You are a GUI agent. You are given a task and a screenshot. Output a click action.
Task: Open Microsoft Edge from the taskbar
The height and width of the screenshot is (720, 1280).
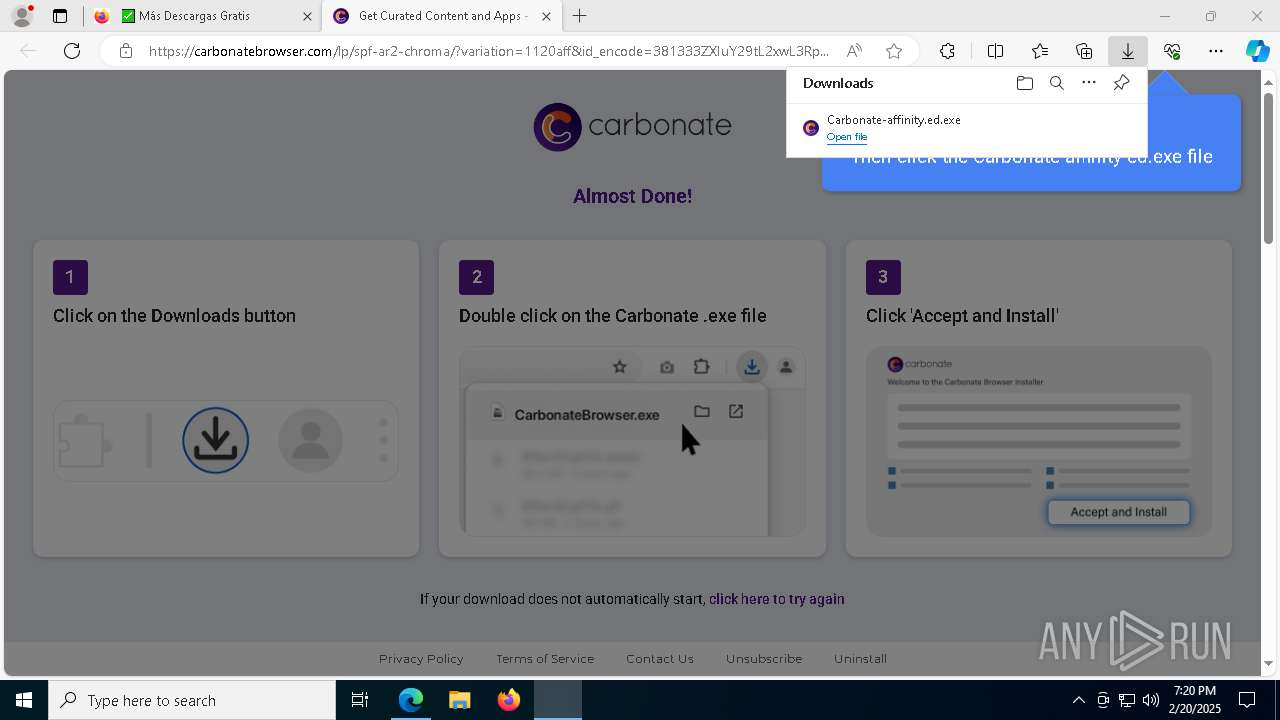[x=411, y=700]
